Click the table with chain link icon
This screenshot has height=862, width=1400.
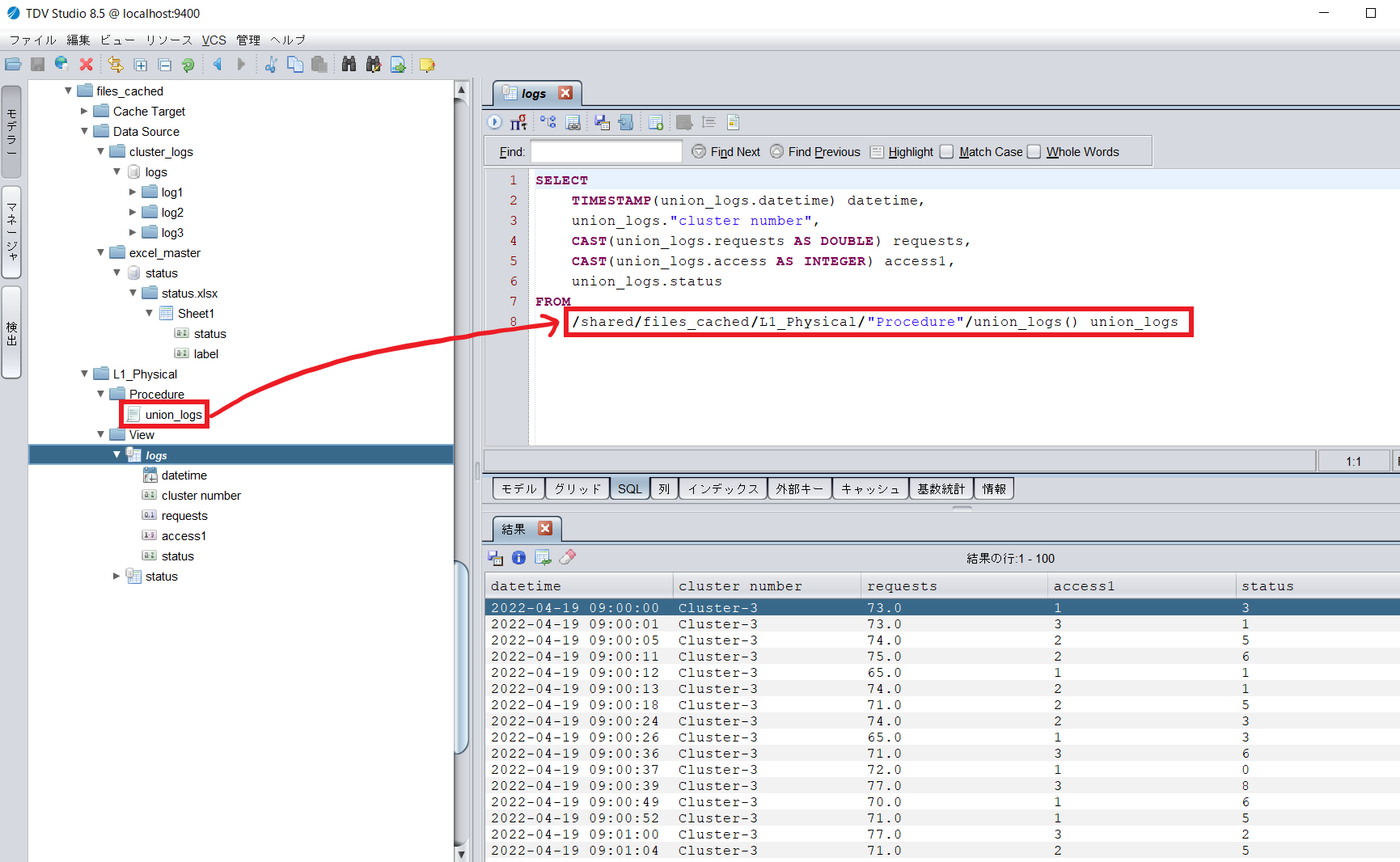tap(573, 122)
